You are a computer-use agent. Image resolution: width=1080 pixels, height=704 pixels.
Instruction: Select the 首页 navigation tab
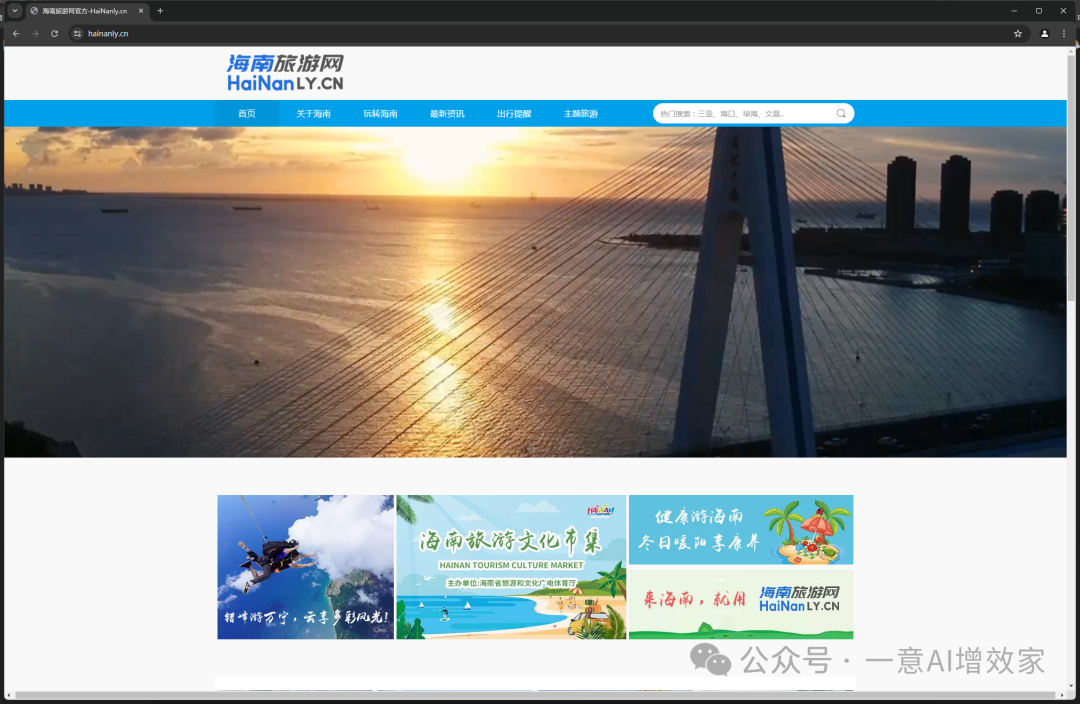click(x=246, y=114)
